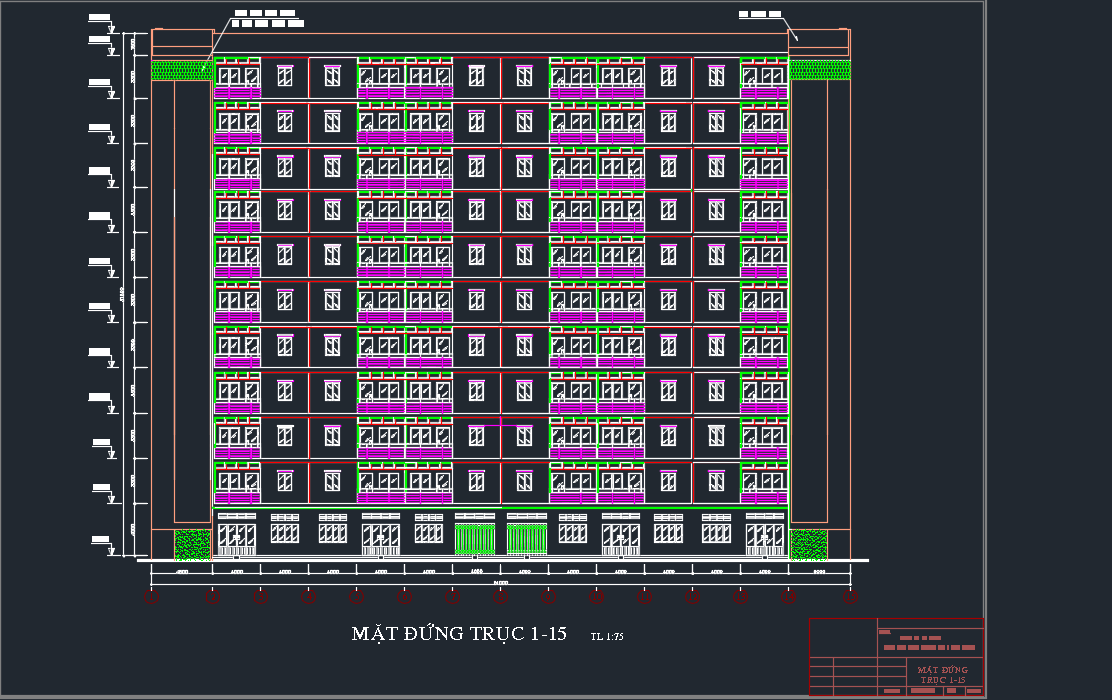Select the top-left green hatched roof band
Image resolution: width=1113 pixels, height=700 pixels.
[181, 70]
